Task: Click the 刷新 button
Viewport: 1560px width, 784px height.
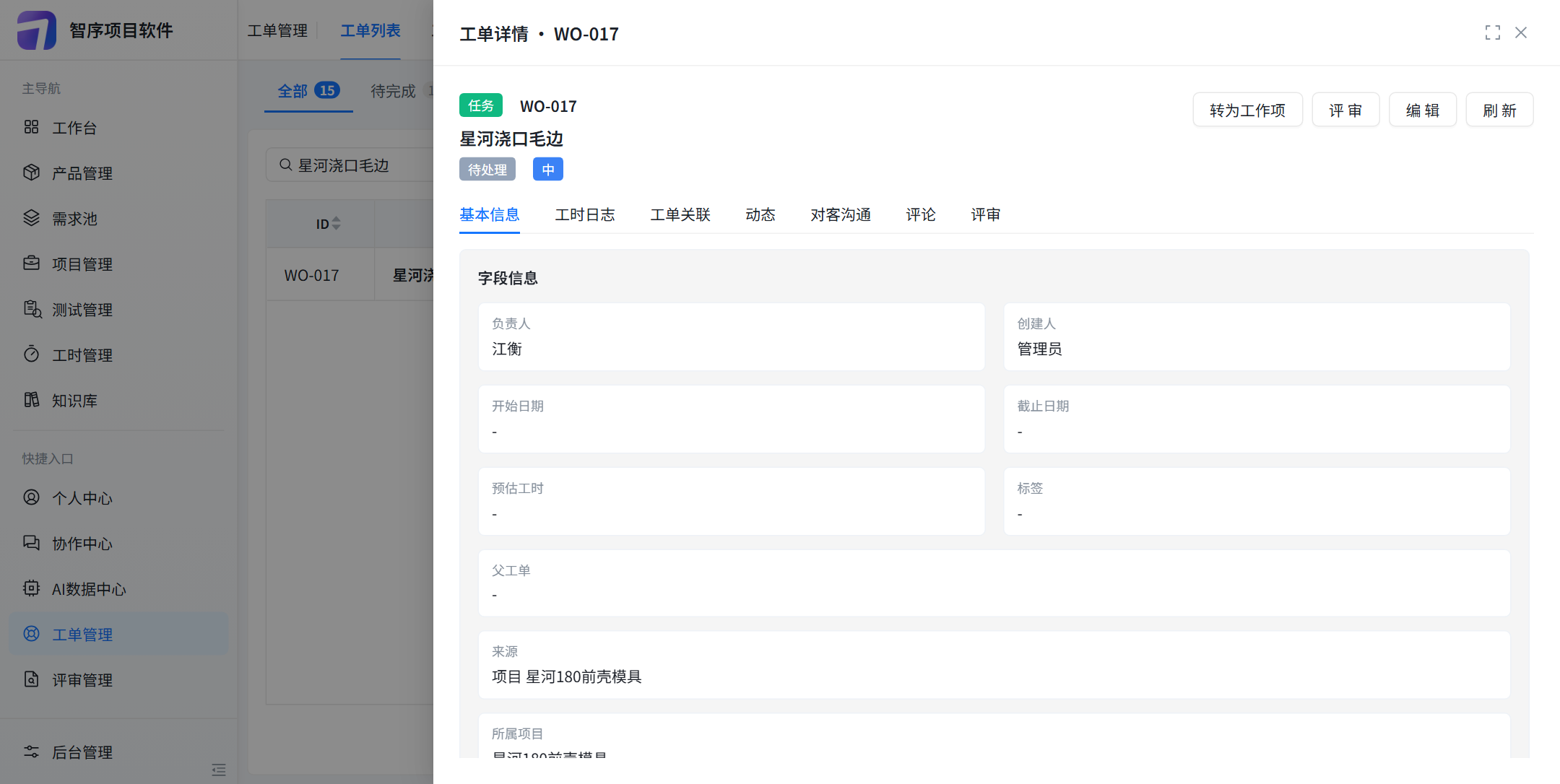Action: (1499, 110)
